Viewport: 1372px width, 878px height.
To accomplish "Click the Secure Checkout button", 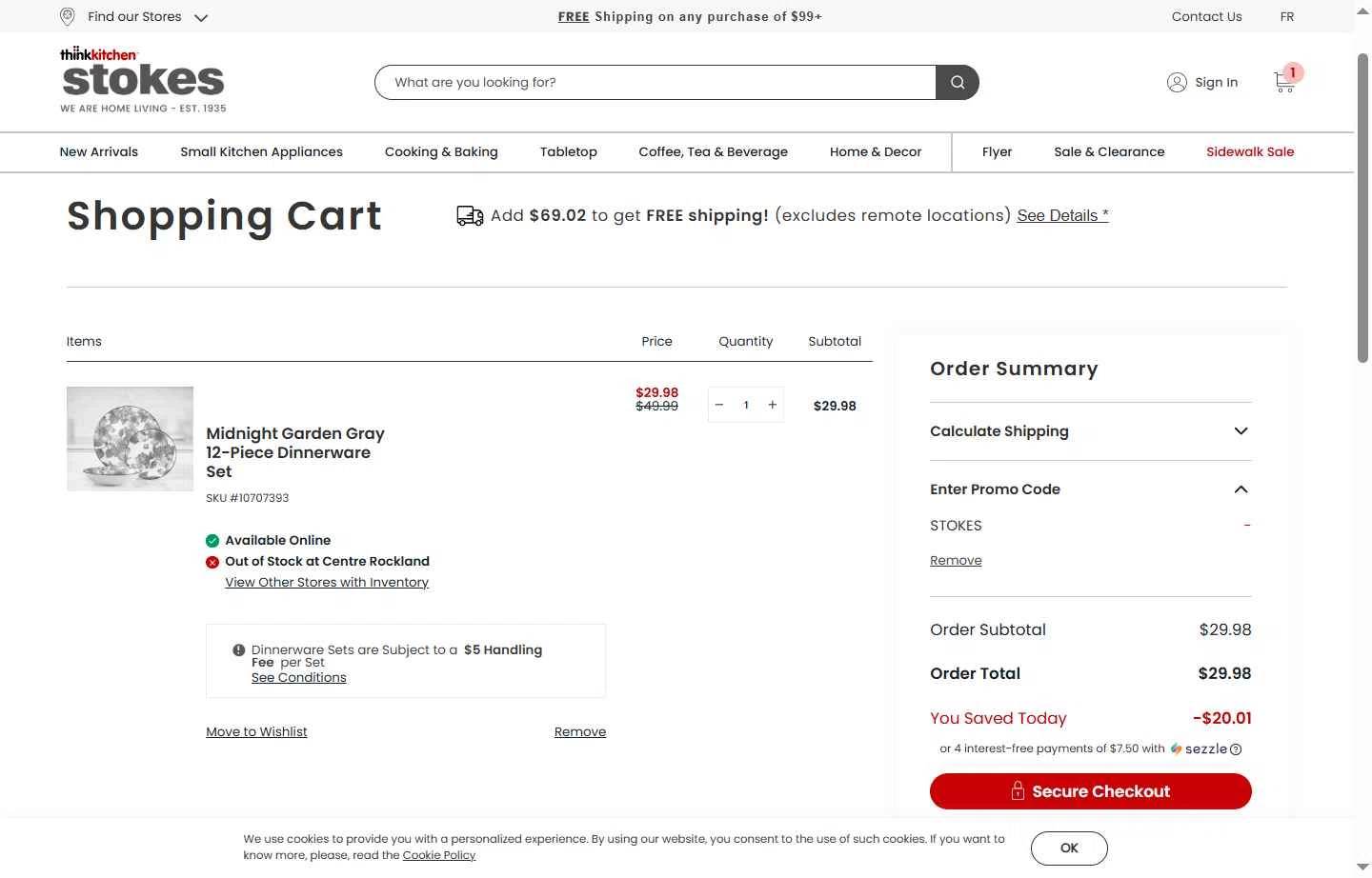I will tap(1090, 791).
